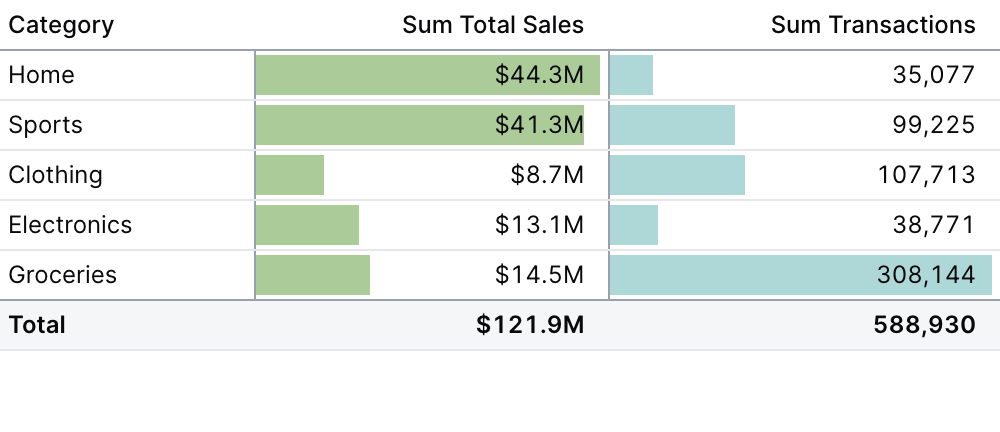Click the Clothing category cell
The height and width of the screenshot is (432, 1000).
pos(55,175)
